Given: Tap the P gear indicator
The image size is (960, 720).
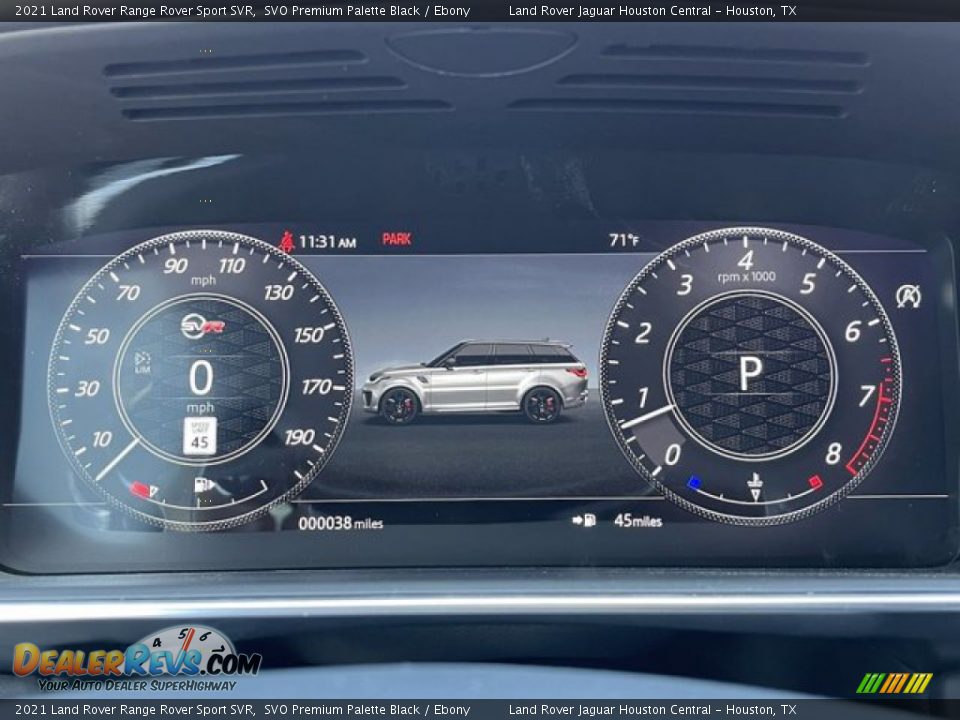Looking at the screenshot, I should pos(750,373).
